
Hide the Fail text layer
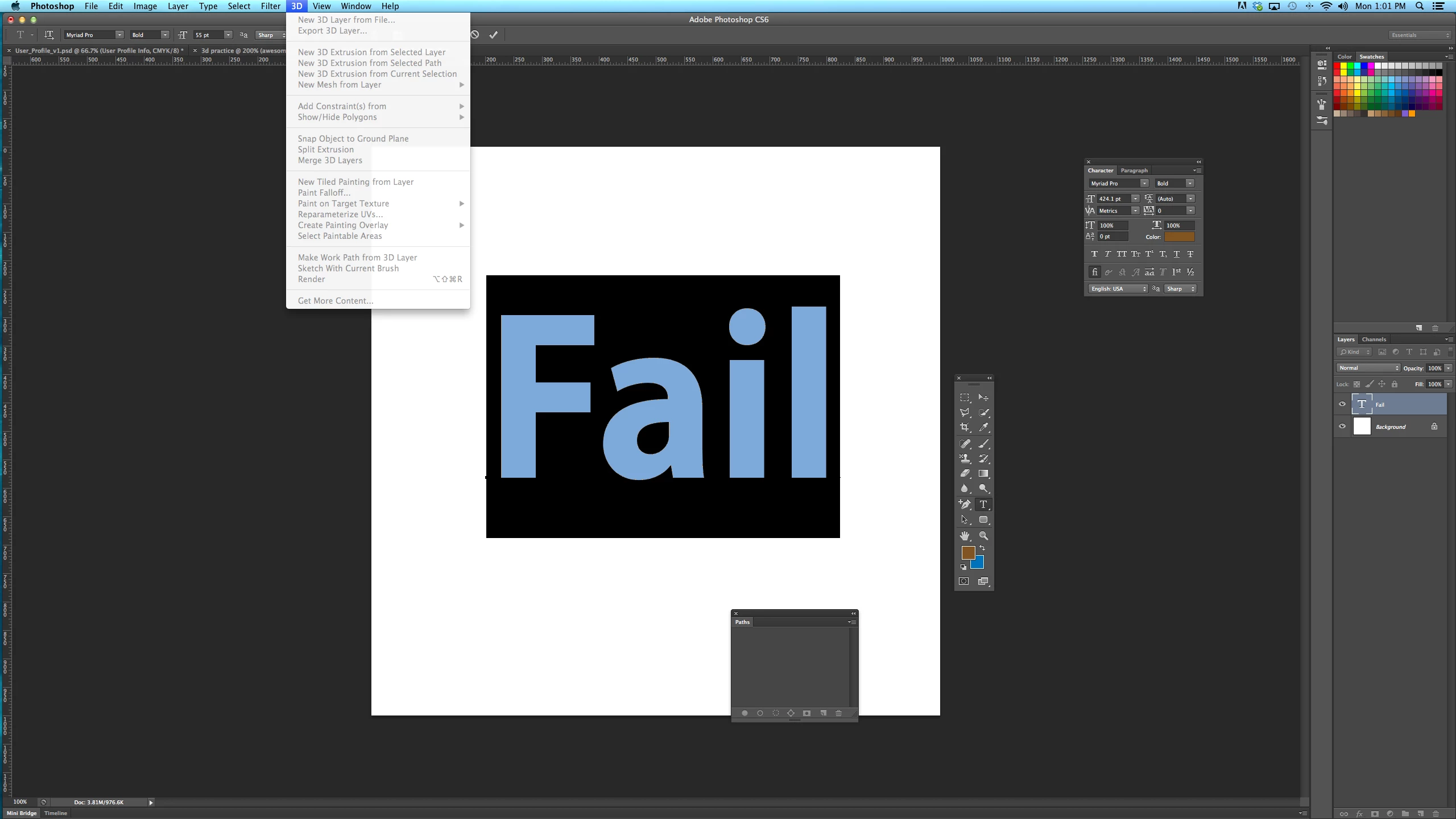click(1342, 404)
